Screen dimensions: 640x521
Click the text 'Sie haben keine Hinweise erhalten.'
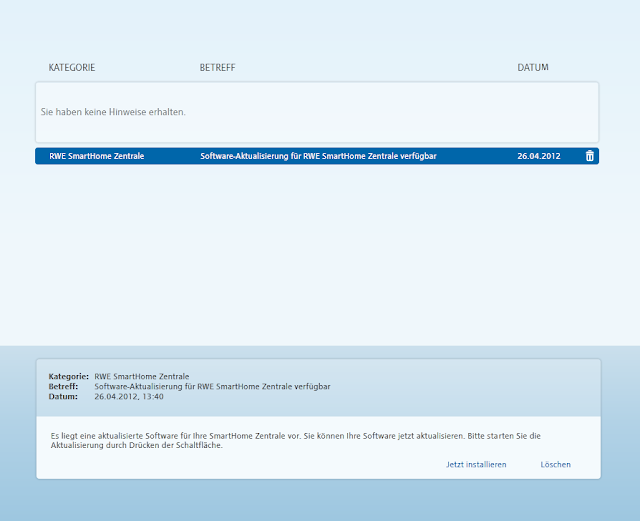point(113,112)
